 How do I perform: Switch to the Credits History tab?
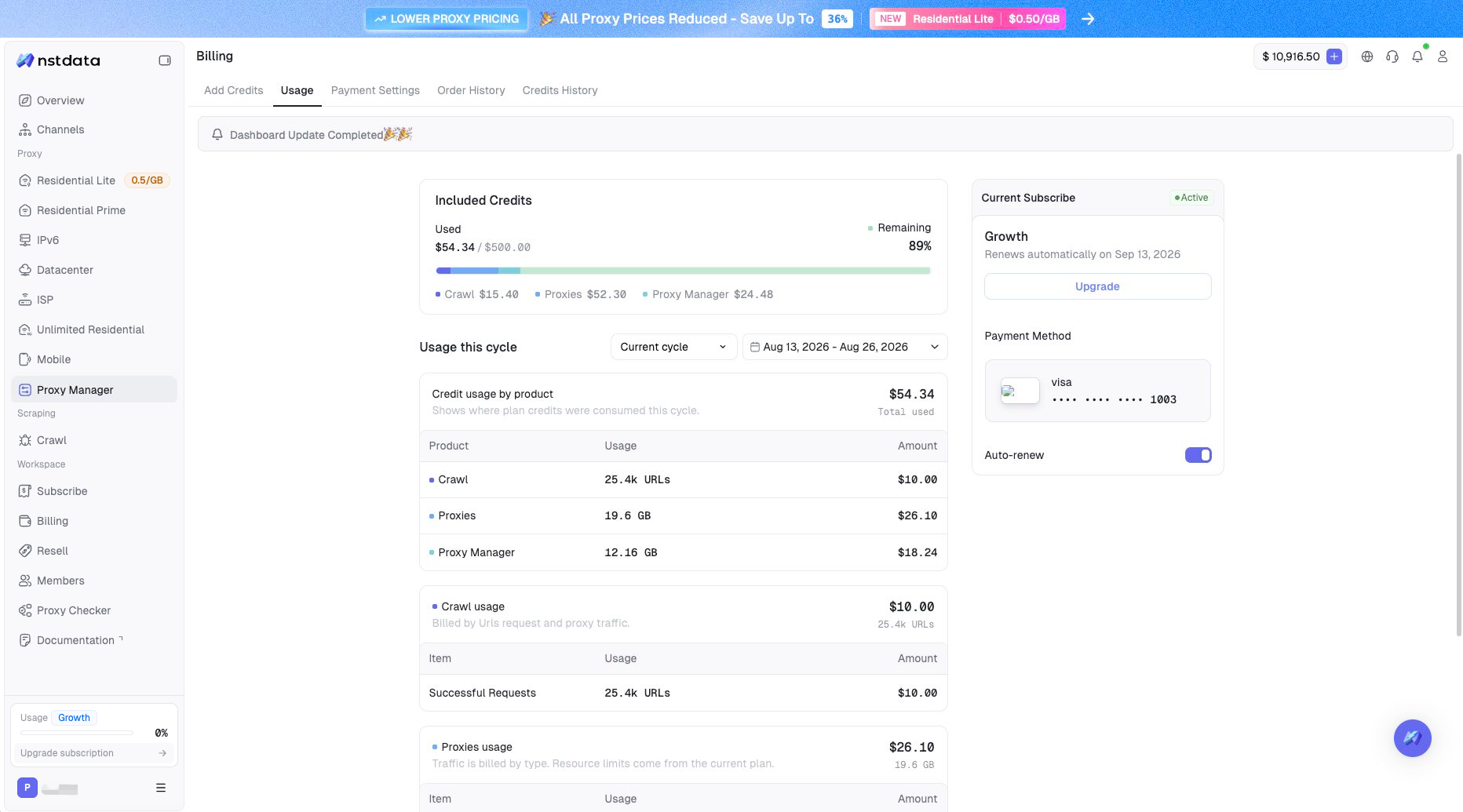point(560,90)
